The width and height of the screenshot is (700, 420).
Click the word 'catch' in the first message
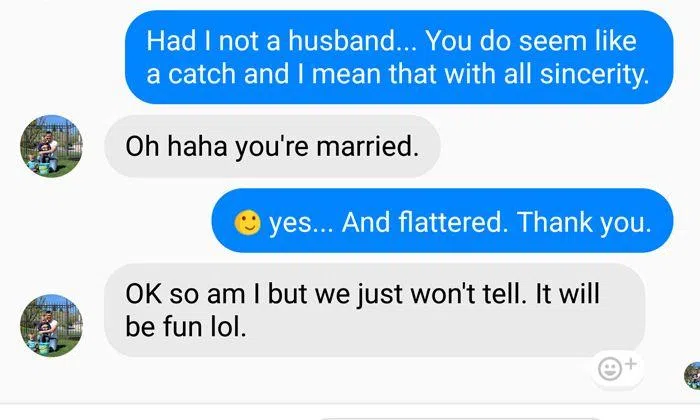[x=202, y=74]
